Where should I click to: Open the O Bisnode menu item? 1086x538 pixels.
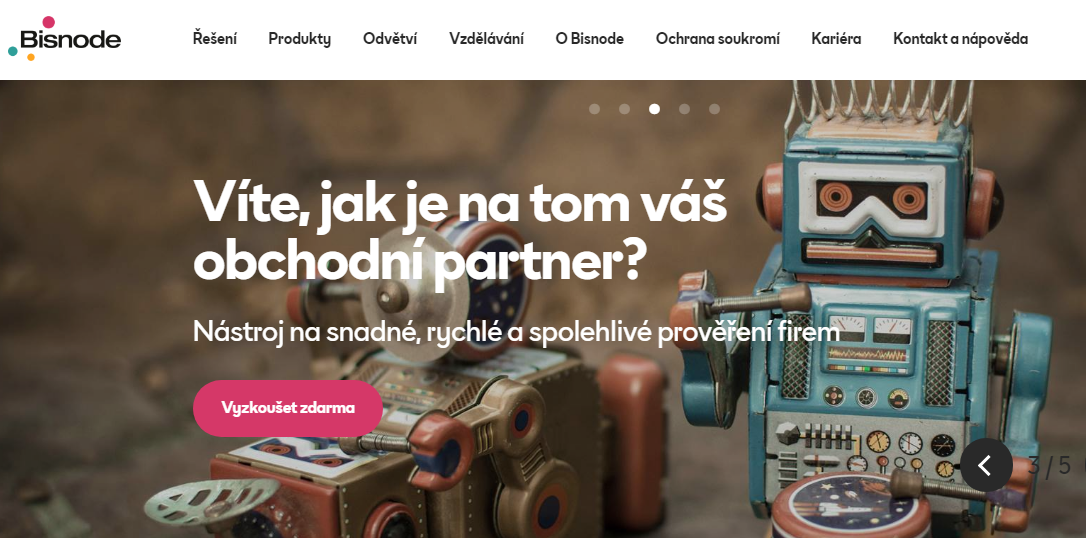(x=589, y=39)
